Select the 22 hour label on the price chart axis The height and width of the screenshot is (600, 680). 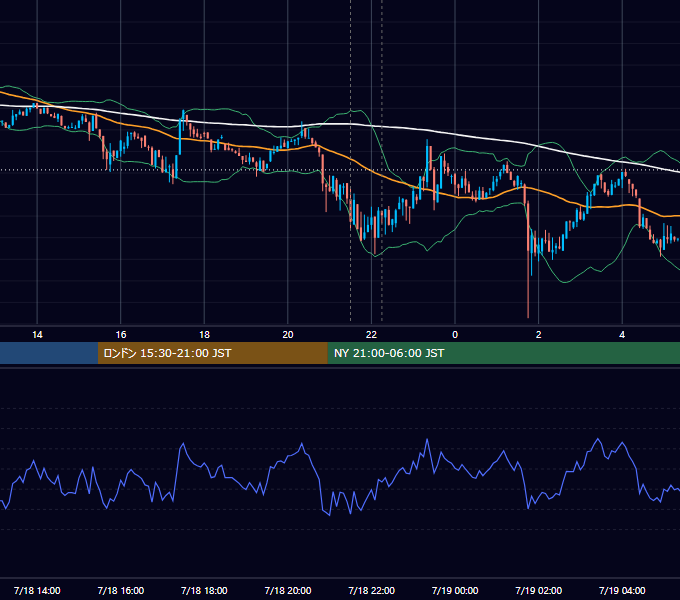[371, 335]
